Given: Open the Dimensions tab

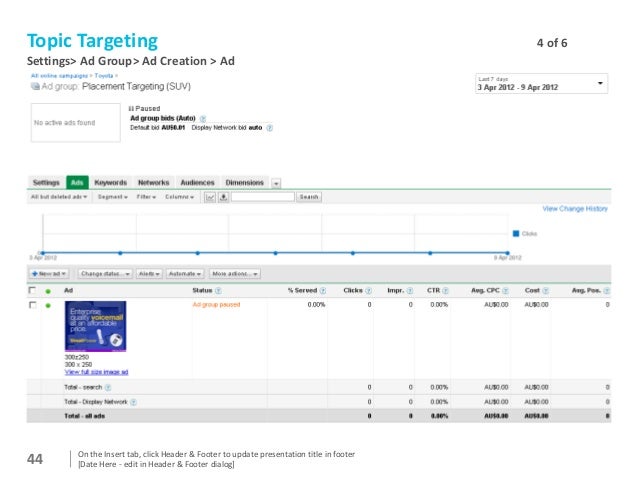Looking at the screenshot, I should pos(244,183).
